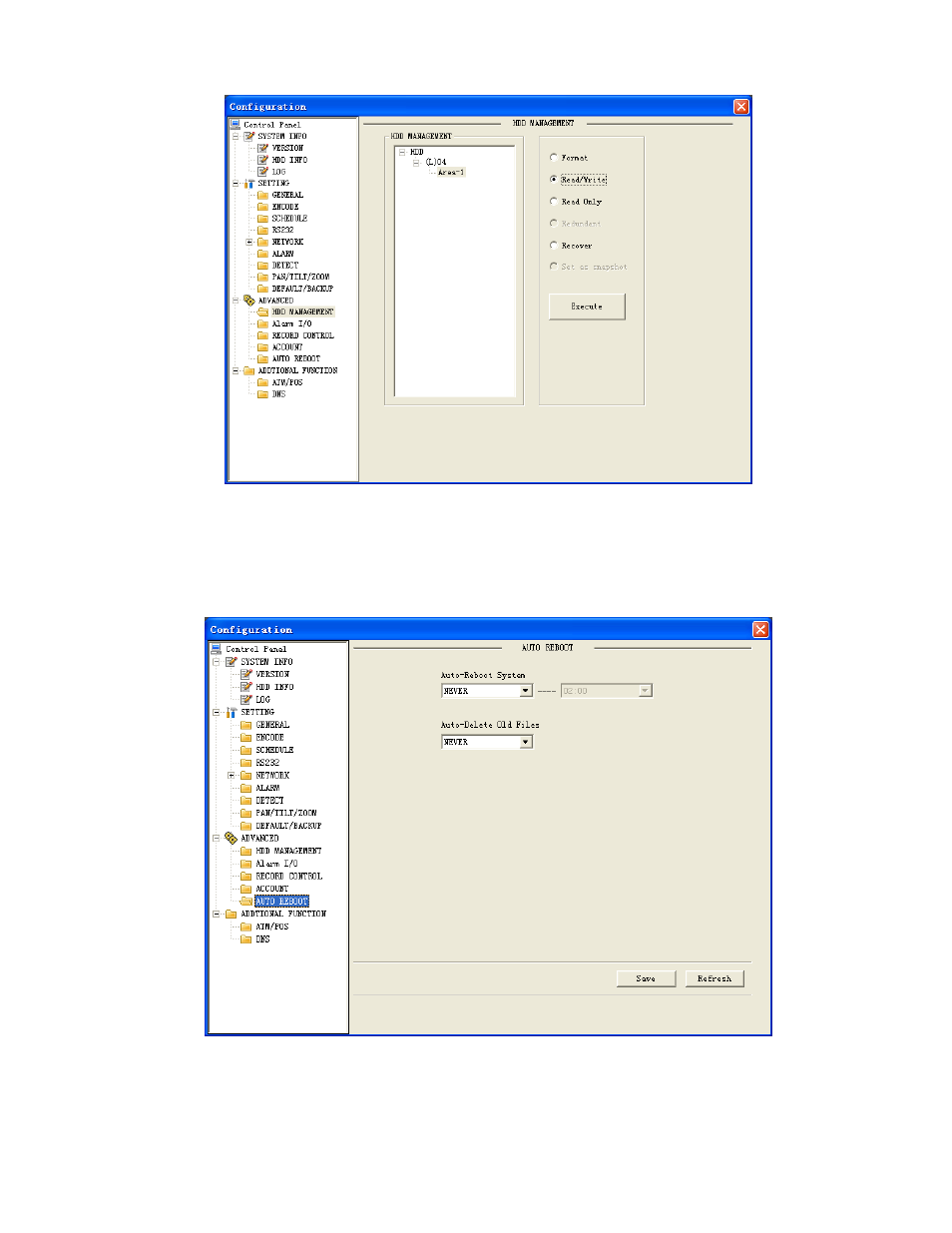Open GENERAL item in Auto Reboot window tree

[x=272, y=725]
